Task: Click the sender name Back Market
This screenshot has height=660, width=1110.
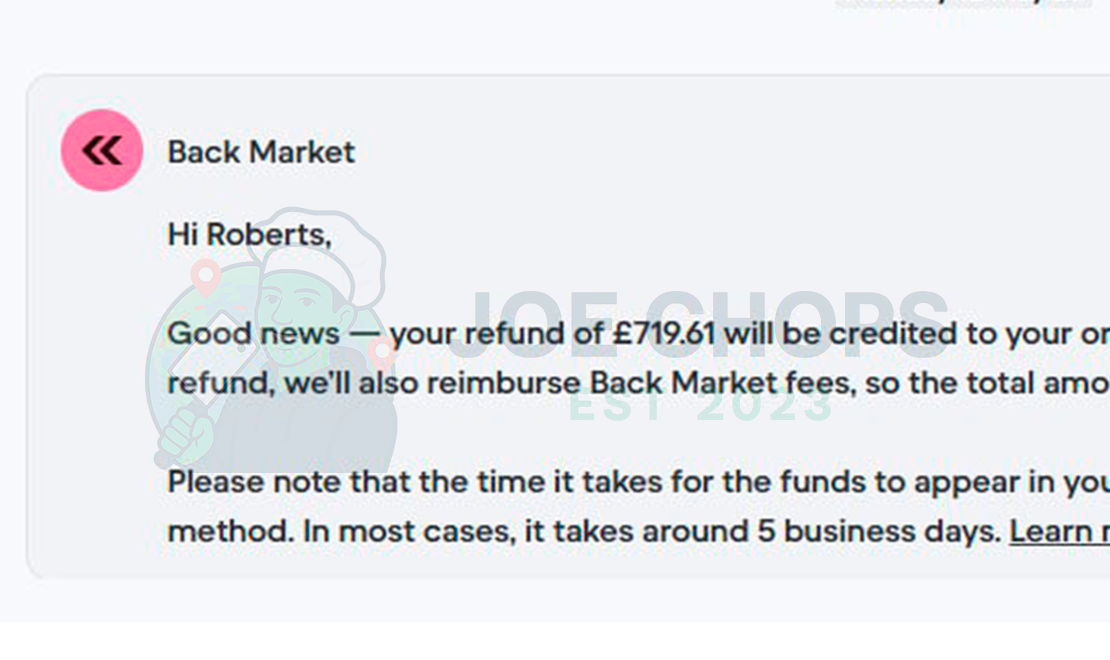Action: pyautogui.click(x=260, y=151)
